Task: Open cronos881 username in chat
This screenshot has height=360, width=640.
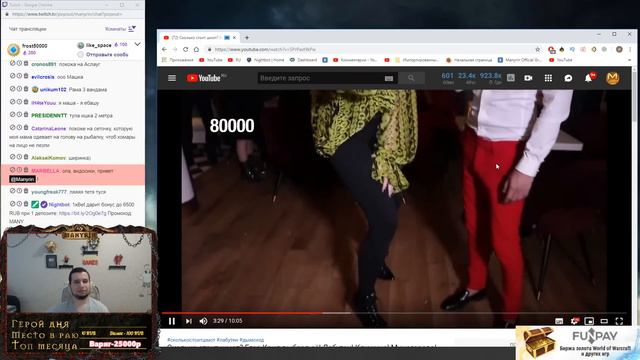Action: tap(44, 64)
